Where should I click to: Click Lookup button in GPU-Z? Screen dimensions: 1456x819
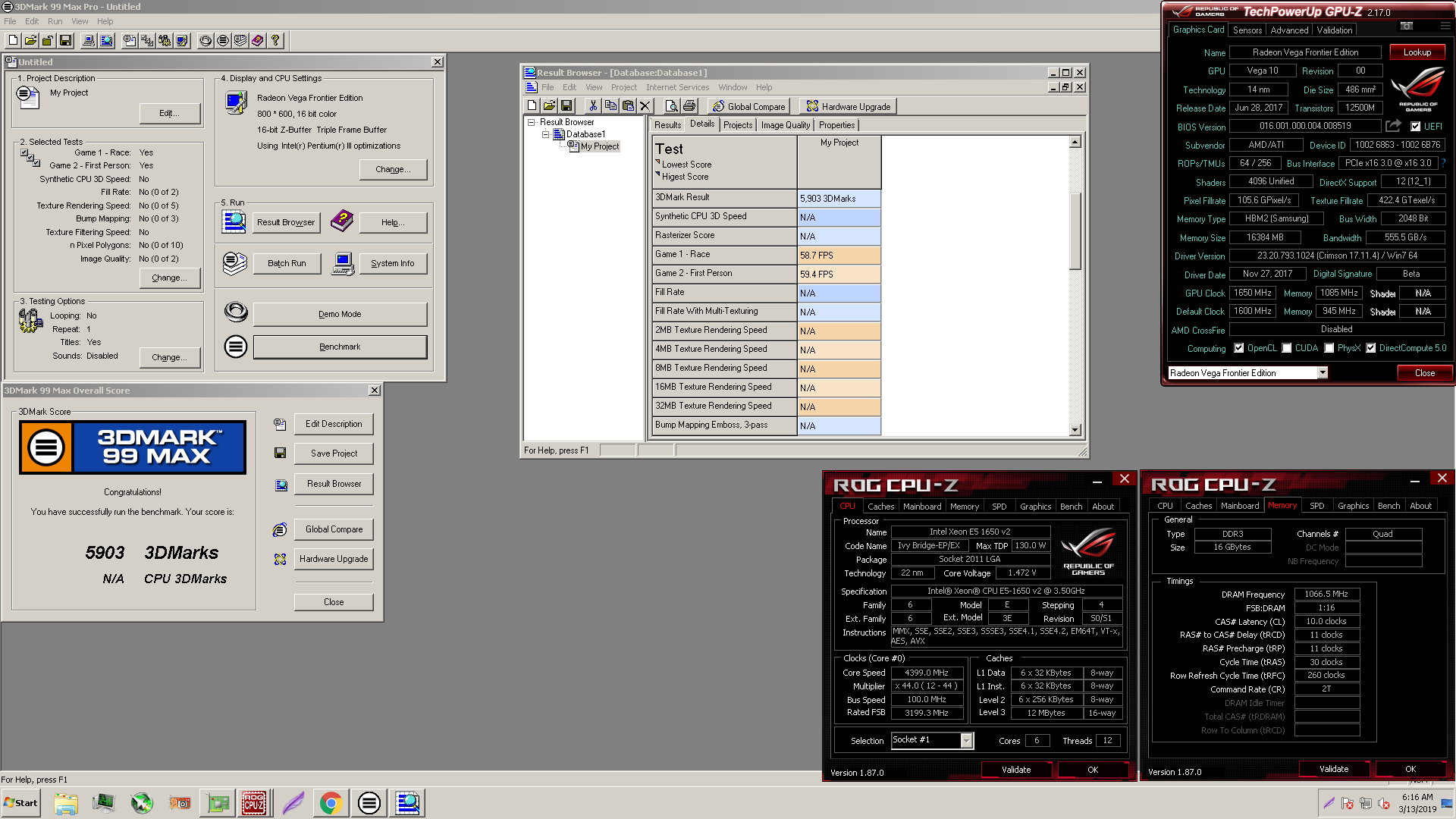[1417, 52]
